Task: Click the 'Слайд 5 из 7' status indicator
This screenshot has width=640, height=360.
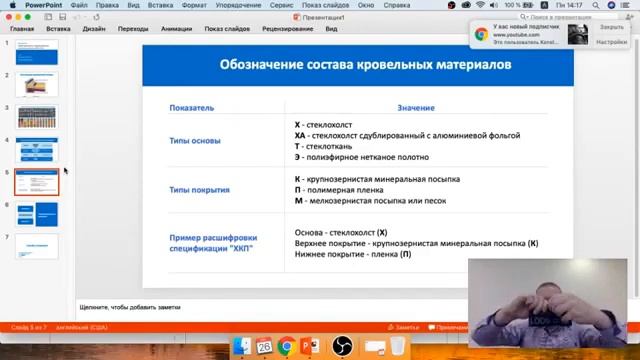Action: [29, 327]
